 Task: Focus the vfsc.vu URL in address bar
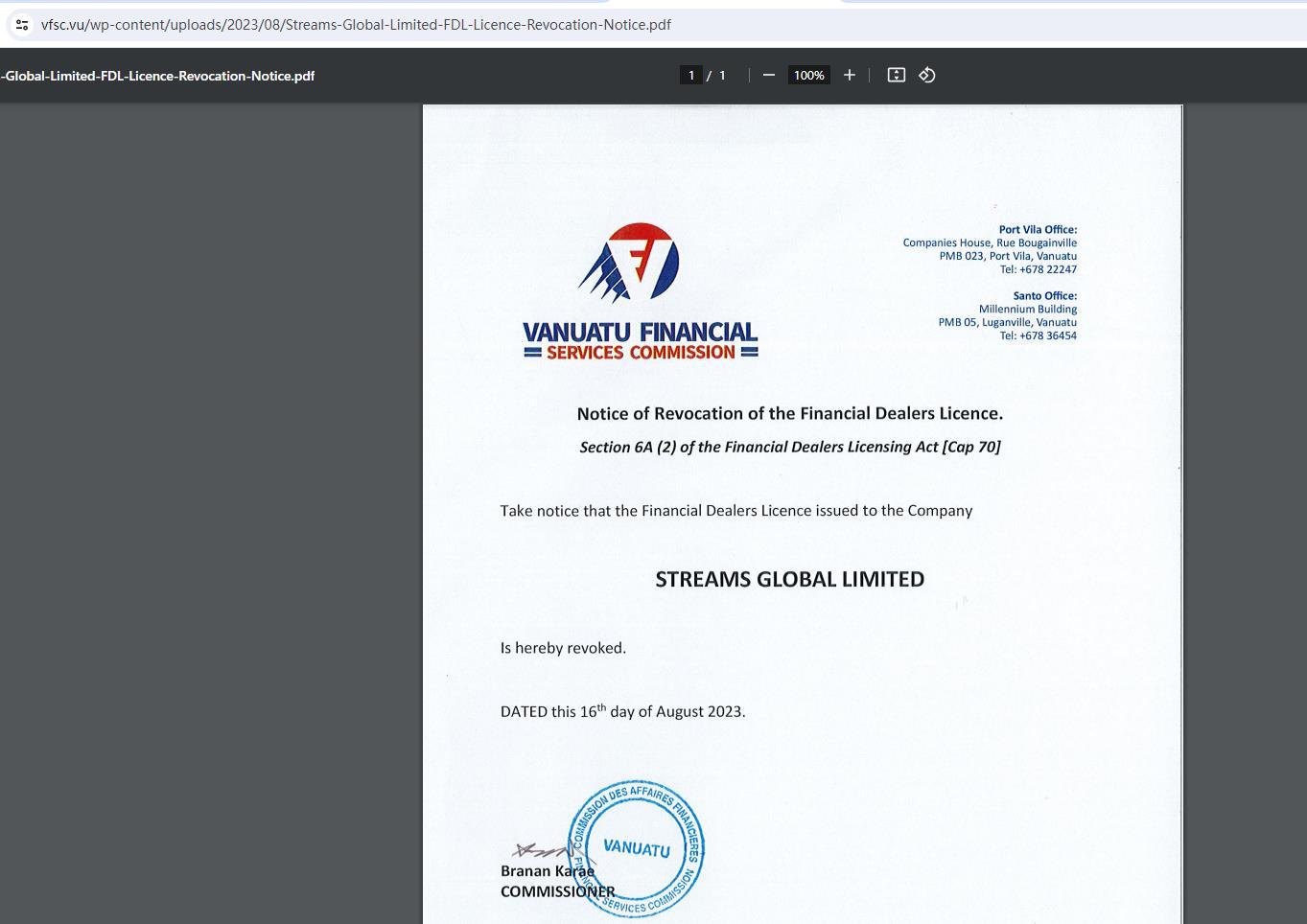356,25
